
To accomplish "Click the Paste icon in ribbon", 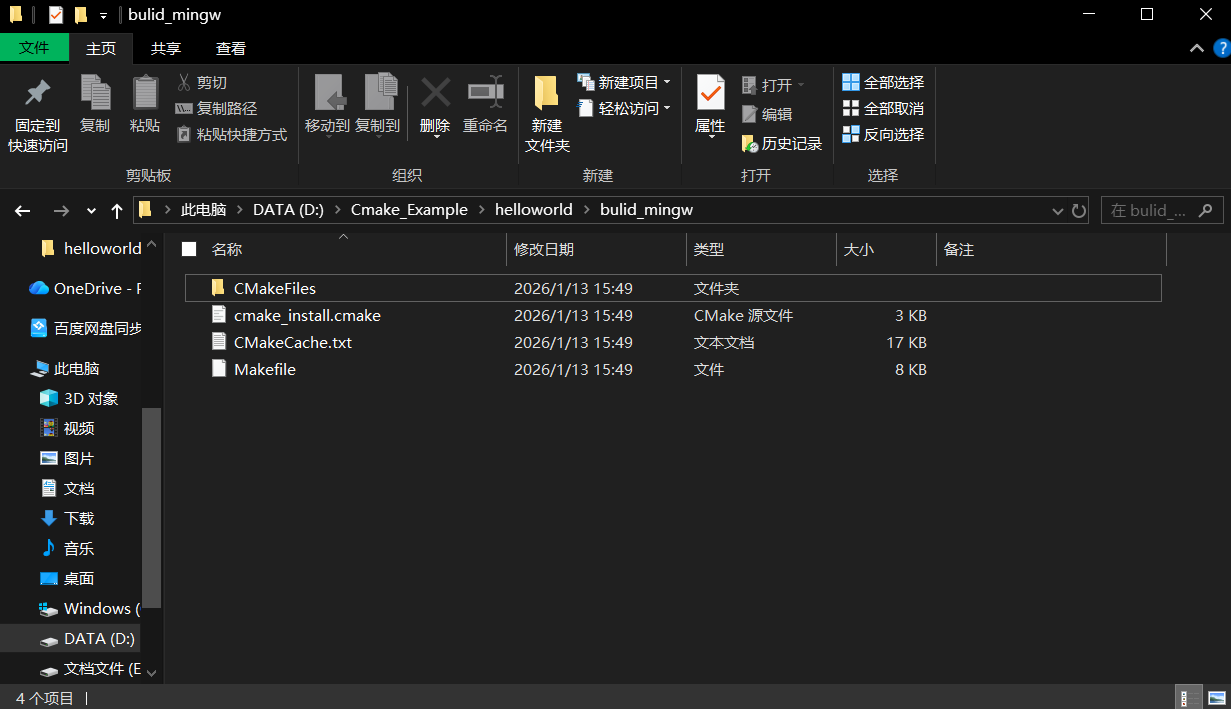I will pos(145,94).
